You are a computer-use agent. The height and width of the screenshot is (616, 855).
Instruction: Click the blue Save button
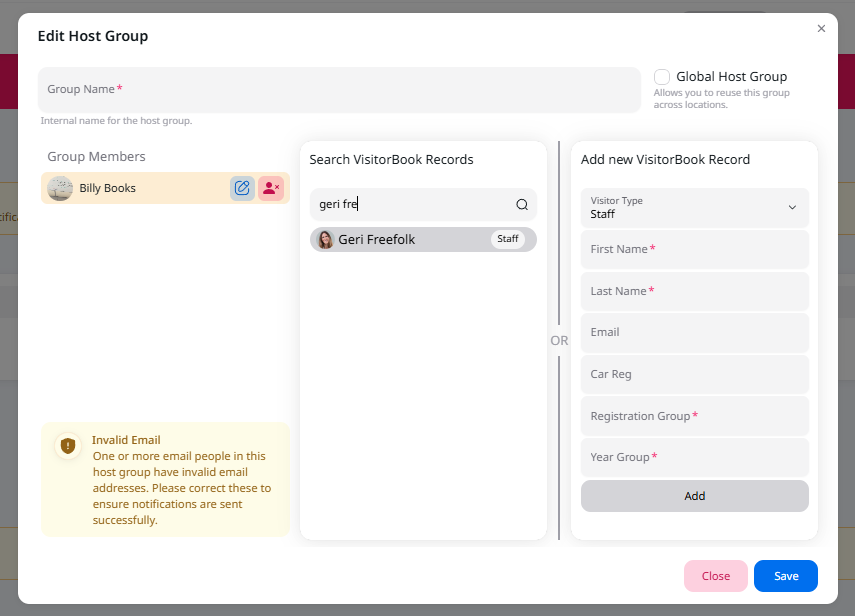tap(785, 576)
